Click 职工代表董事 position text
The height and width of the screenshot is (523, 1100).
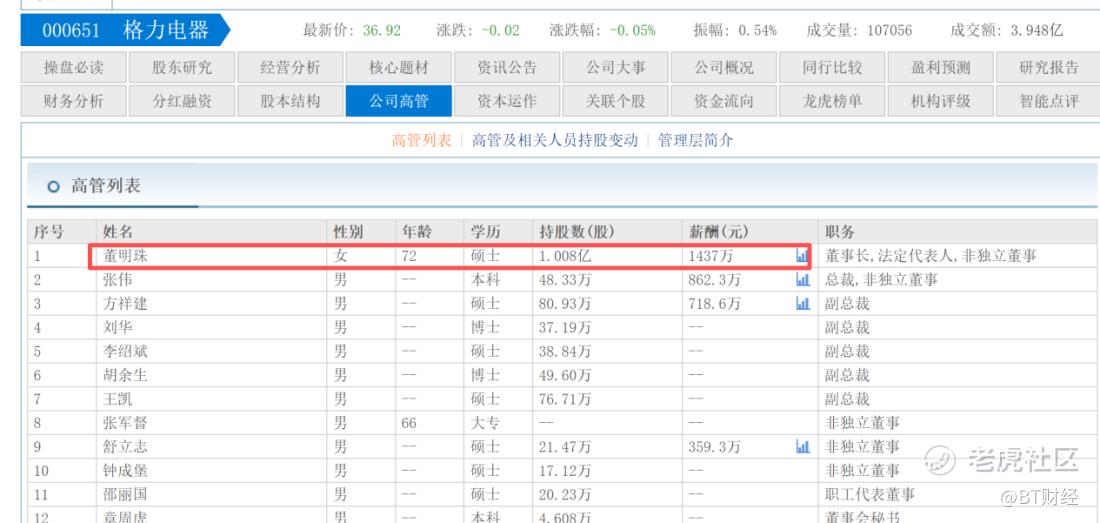pyautogui.click(x=870, y=494)
